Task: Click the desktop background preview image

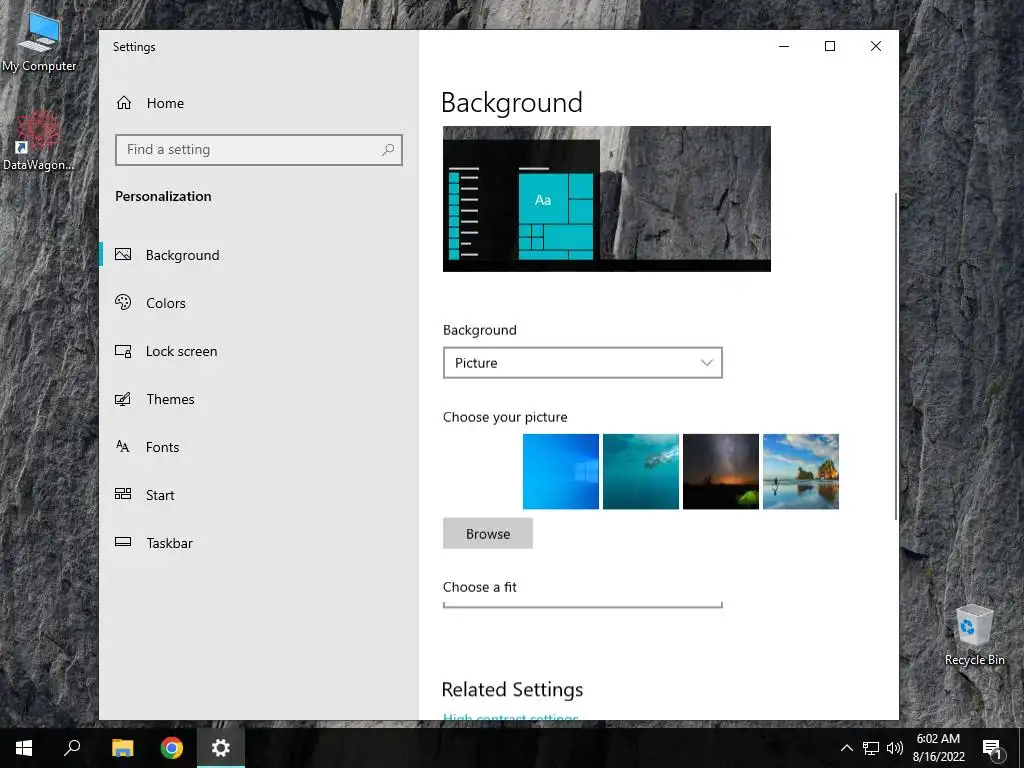Action: [x=607, y=199]
